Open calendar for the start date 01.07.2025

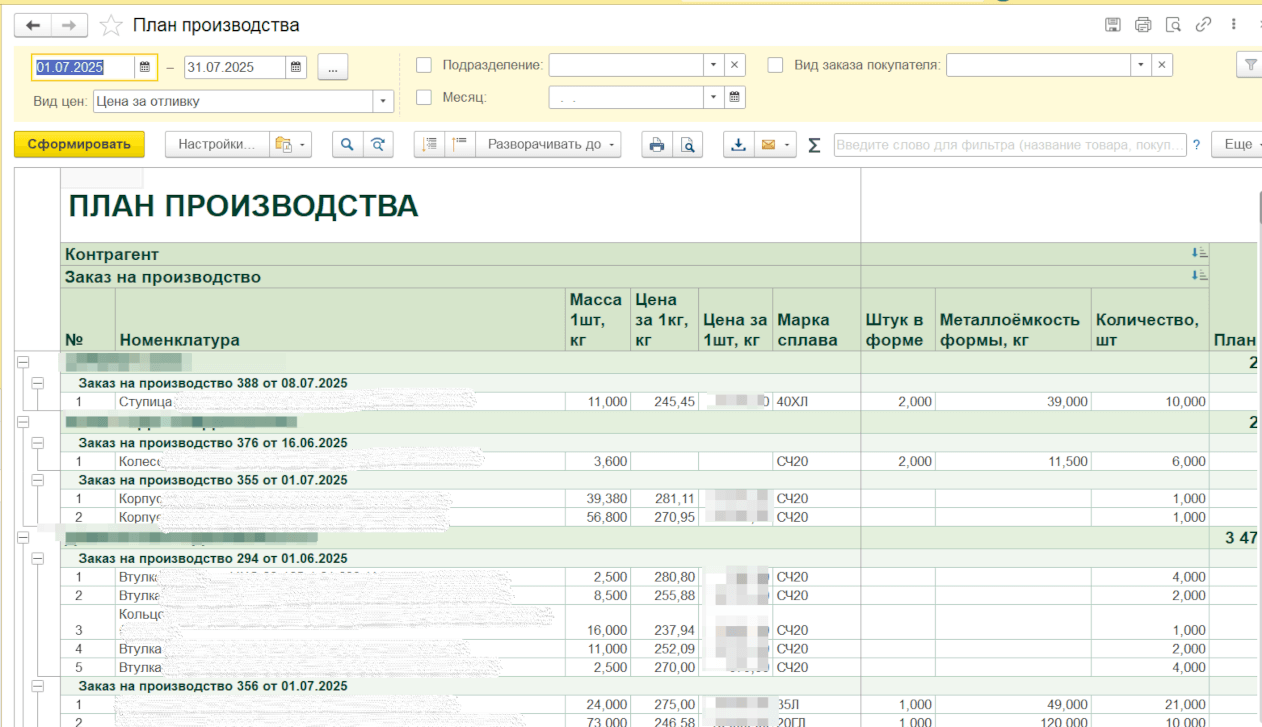coord(145,67)
